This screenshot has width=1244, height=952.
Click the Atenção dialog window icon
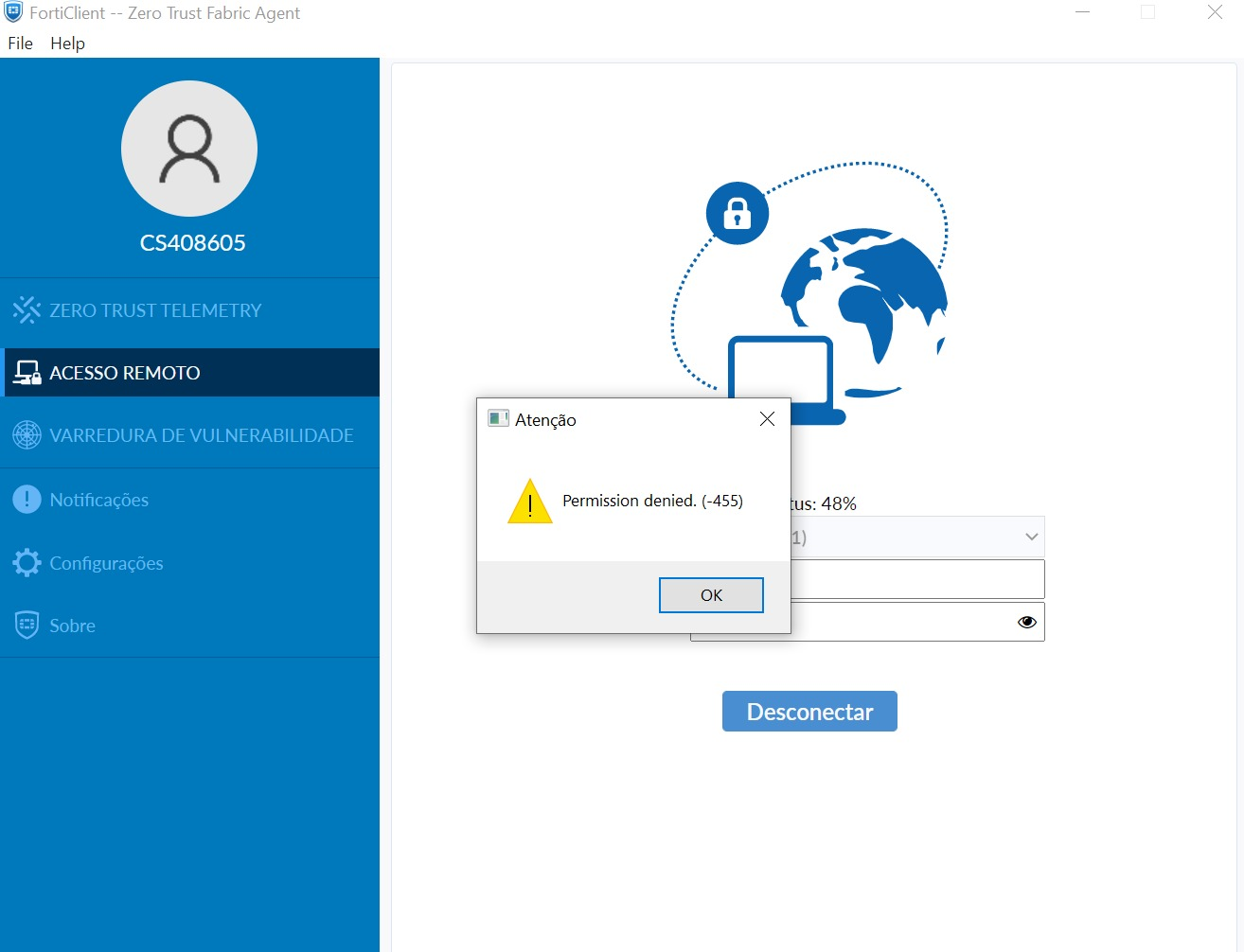point(498,418)
